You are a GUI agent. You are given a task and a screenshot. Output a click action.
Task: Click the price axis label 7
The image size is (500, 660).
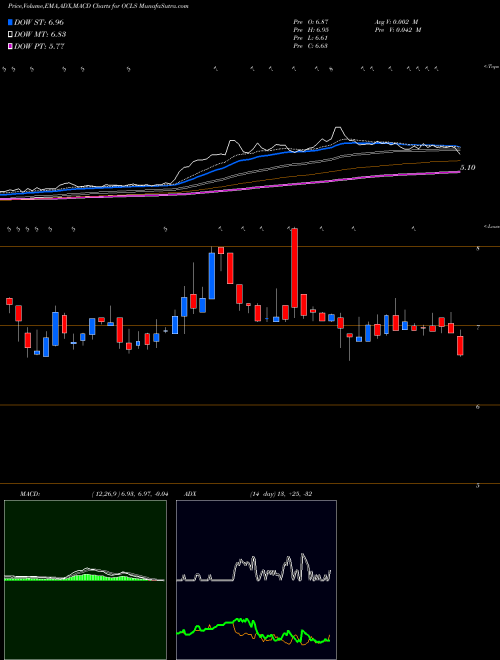(478, 328)
